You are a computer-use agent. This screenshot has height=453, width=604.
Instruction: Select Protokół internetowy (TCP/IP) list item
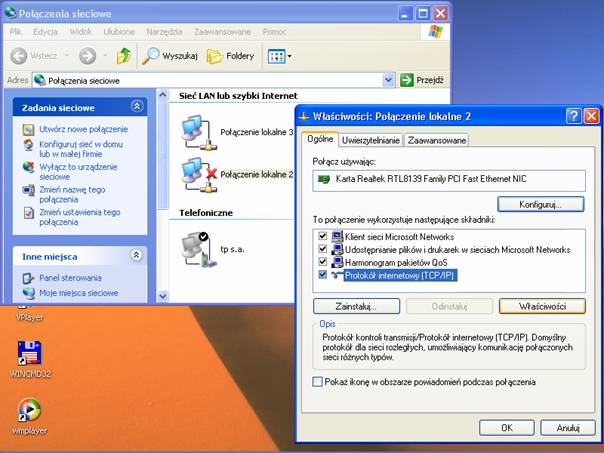point(400,275)
